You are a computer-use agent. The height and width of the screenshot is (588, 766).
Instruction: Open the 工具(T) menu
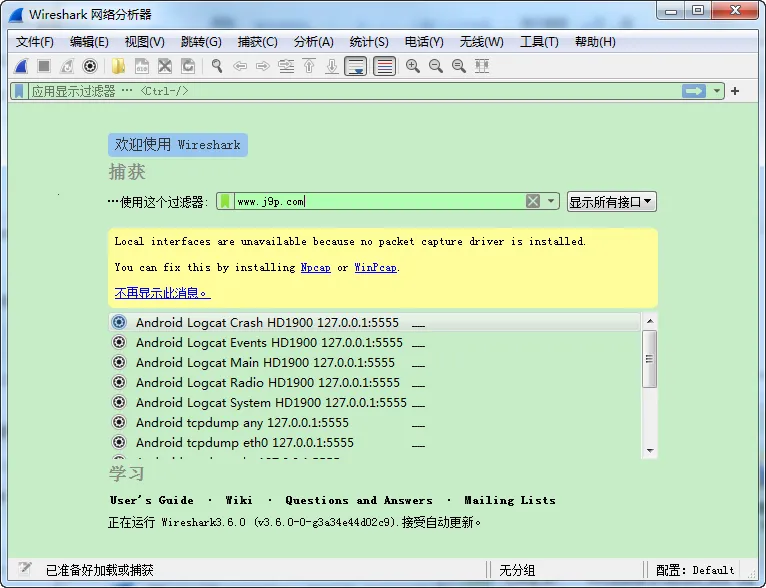coord(539,42)
